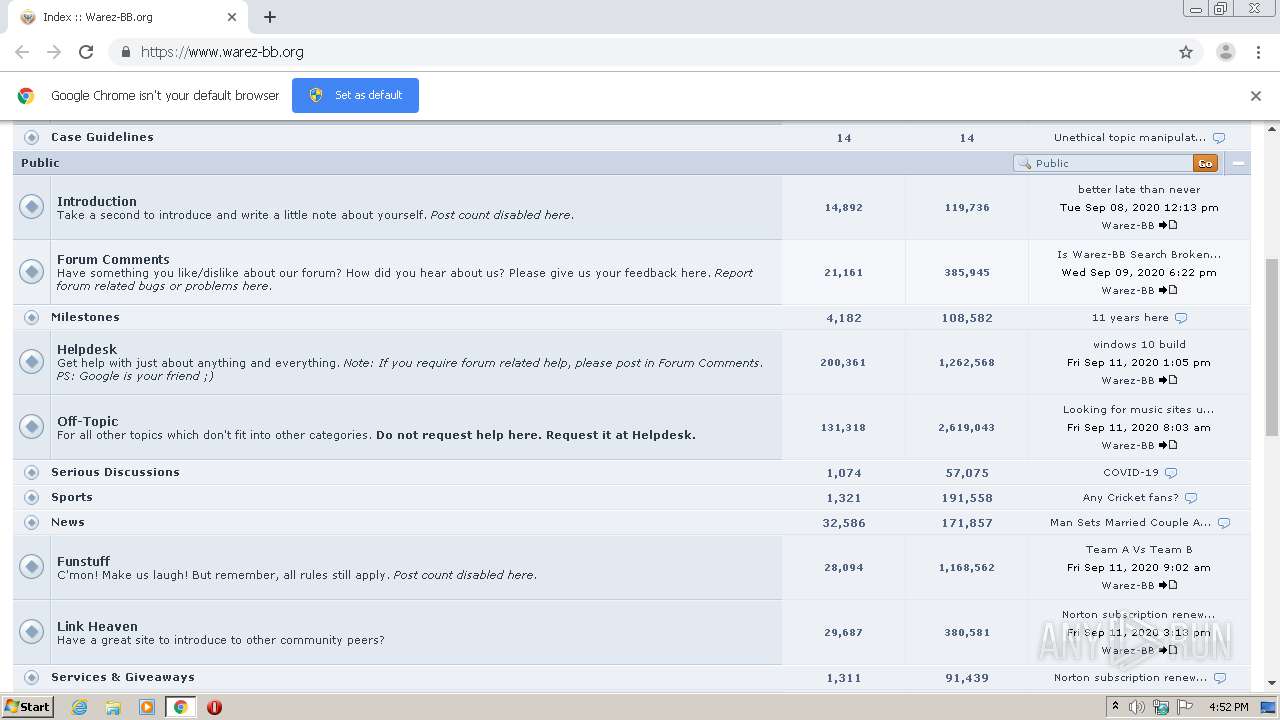Click the Helpdesk forum status icon

[32, 362]
